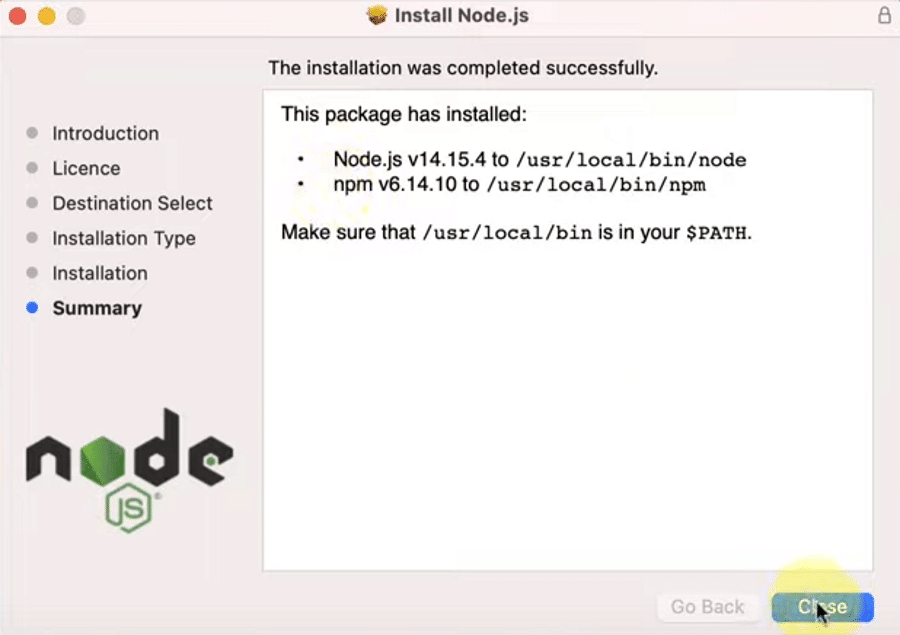The image size is (900, 635).
Task: Select the Summary step
Action: click(x=97, y=308)
